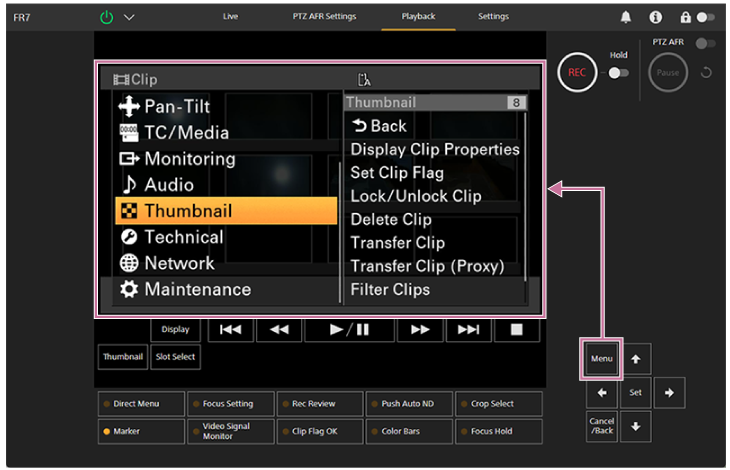Click the notification bell icon

click(x=626, y=17)
